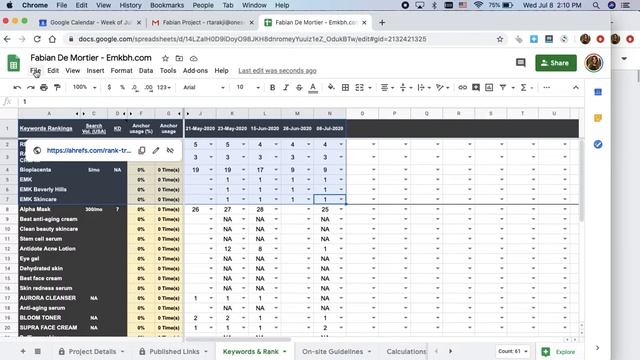Open the font size 10 dropdown
The height and width of the screenshot is (360, 640).
pyautogui.click(x=248, y=87)
